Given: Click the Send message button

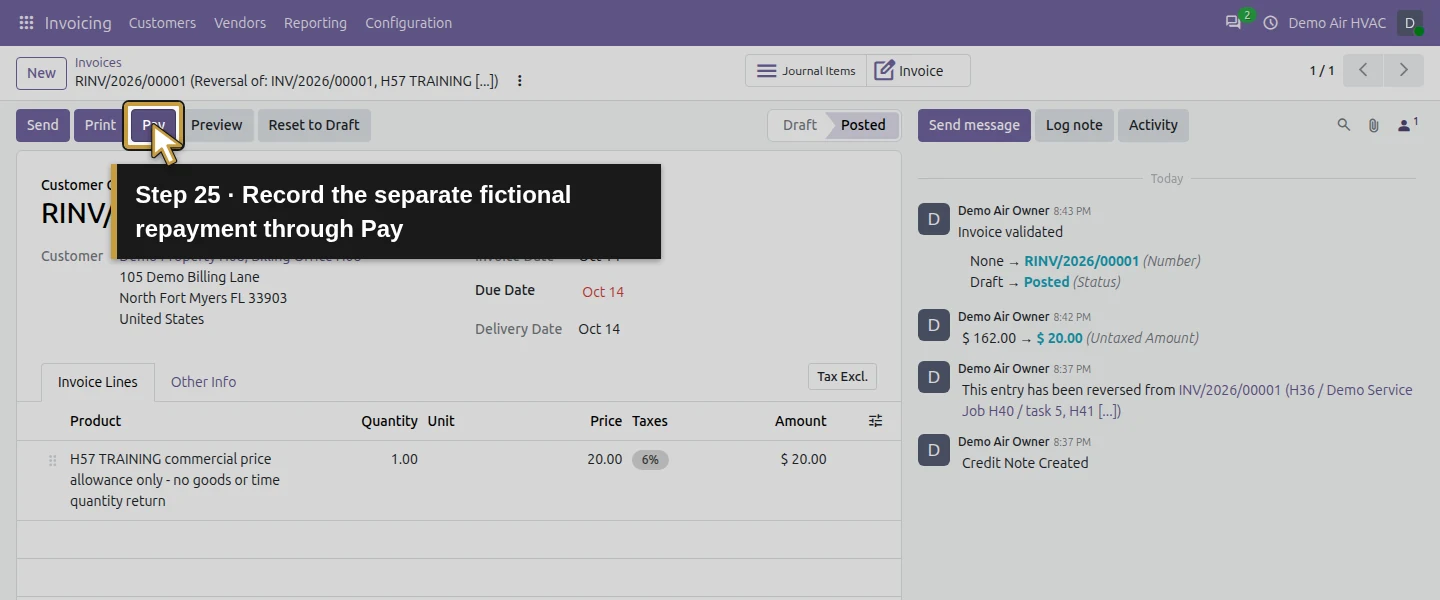Looking at the screenshot, I should (x=974, y=125).
